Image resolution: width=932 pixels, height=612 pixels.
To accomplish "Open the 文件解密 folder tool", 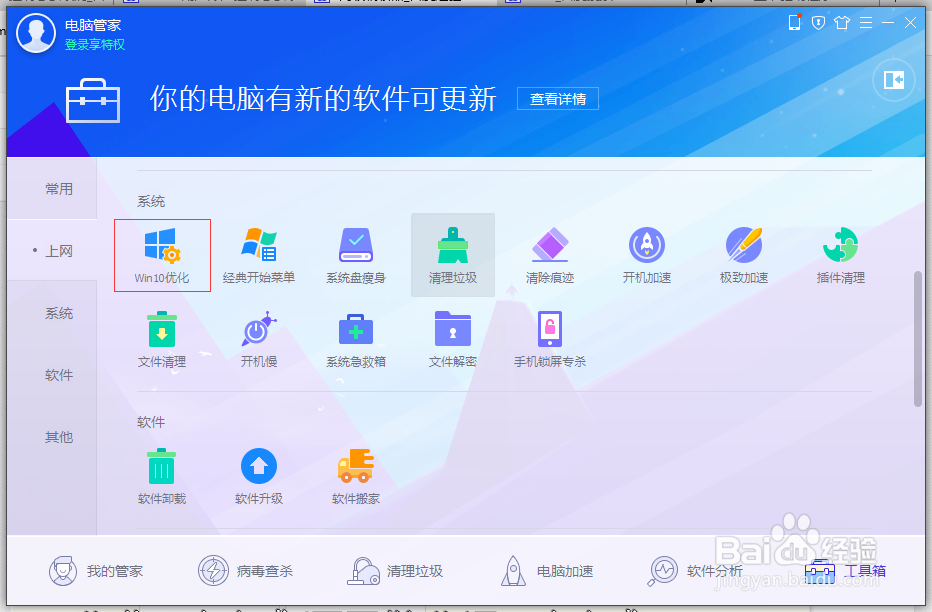I will [x=453, y=339].
